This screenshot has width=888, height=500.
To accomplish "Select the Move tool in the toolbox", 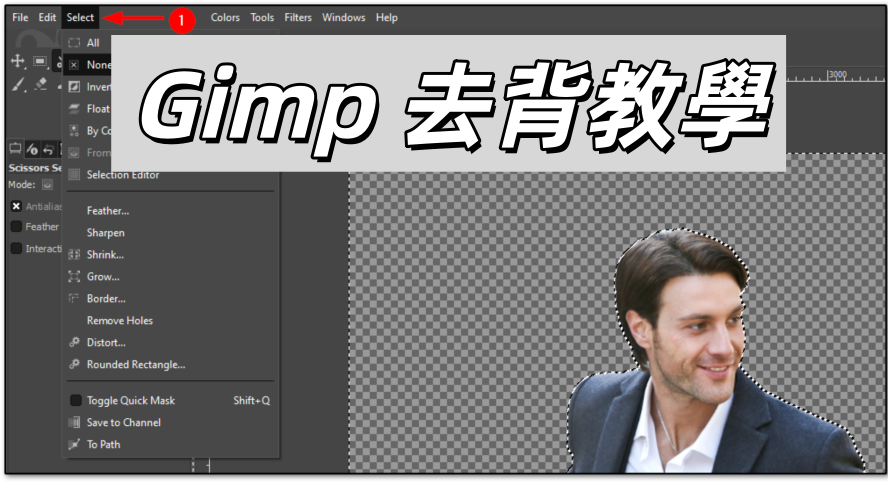I will click(x=18, y=61).
